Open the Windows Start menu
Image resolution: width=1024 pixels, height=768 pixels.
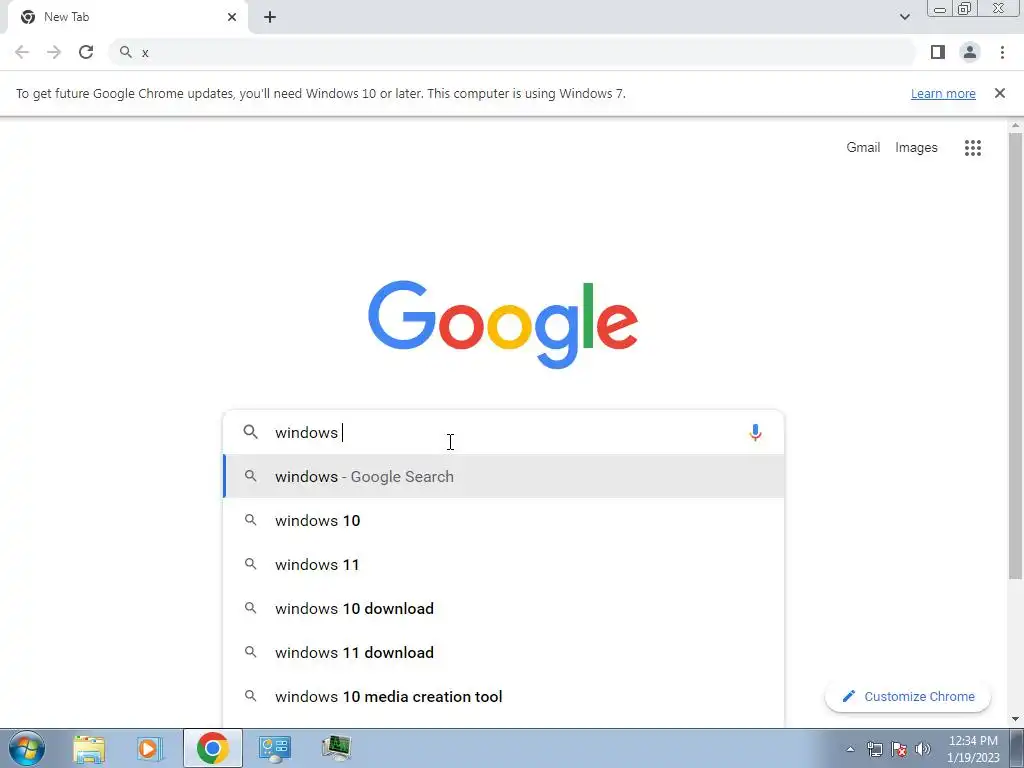coord(27,748)
